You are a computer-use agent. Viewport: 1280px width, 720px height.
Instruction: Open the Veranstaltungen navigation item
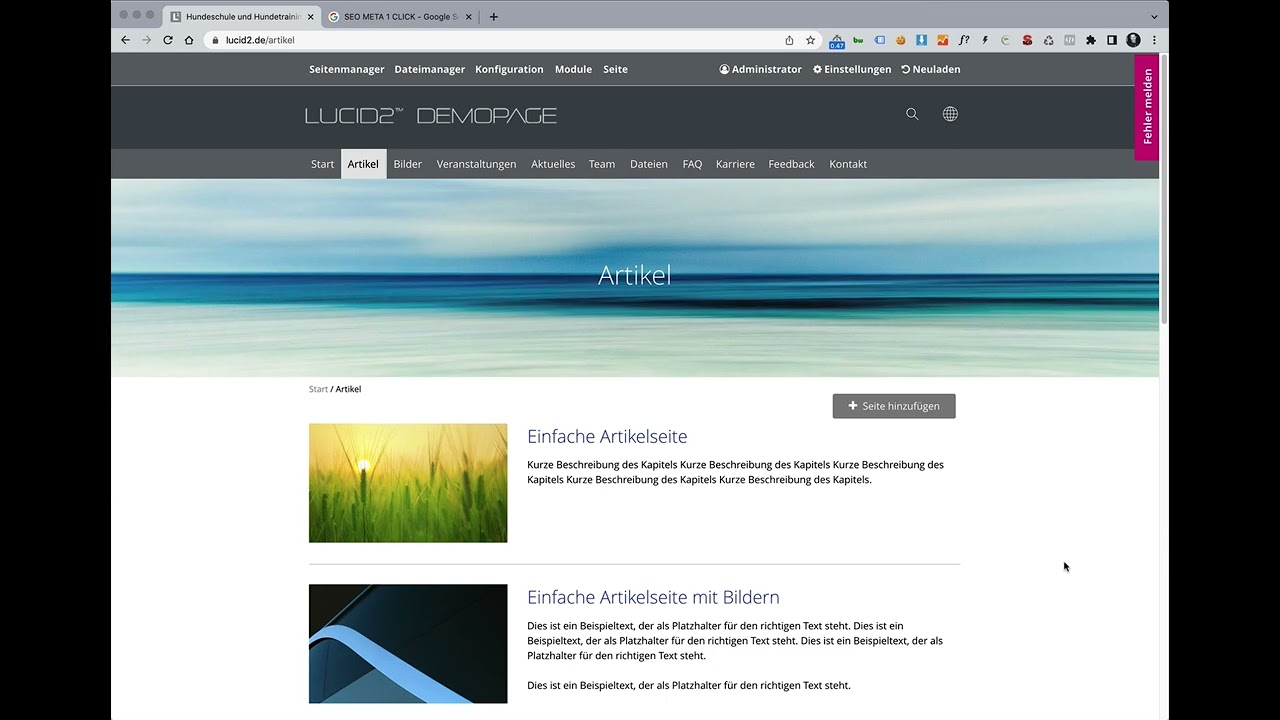[x=476, y=164]
